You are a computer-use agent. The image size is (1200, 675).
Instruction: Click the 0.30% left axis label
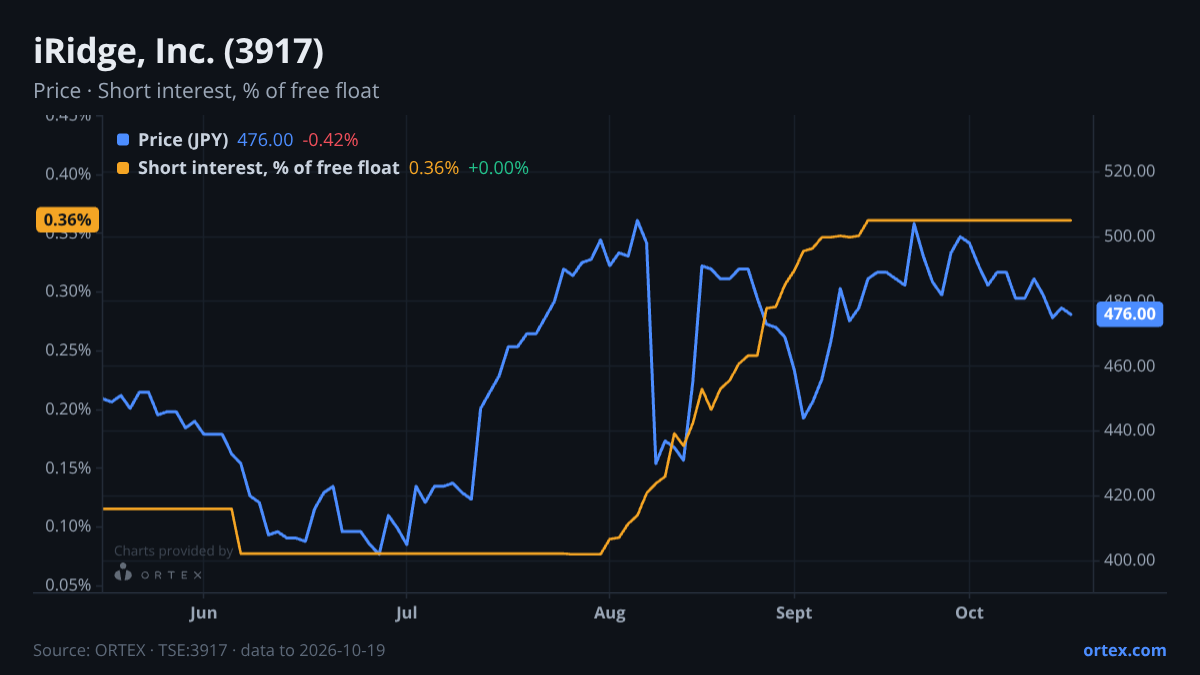click(69, 291)
